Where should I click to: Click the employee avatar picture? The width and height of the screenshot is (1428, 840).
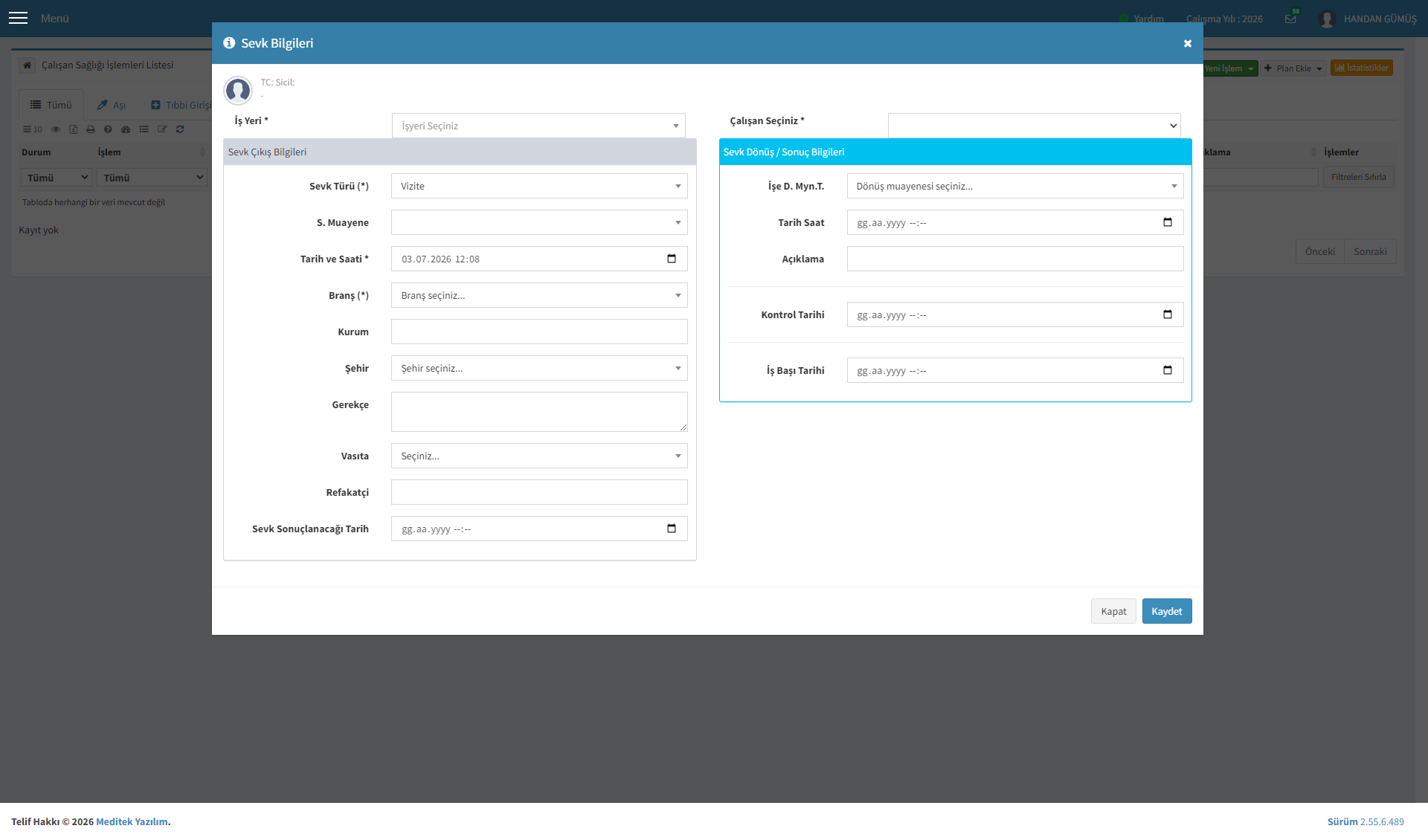click(238, 90)
